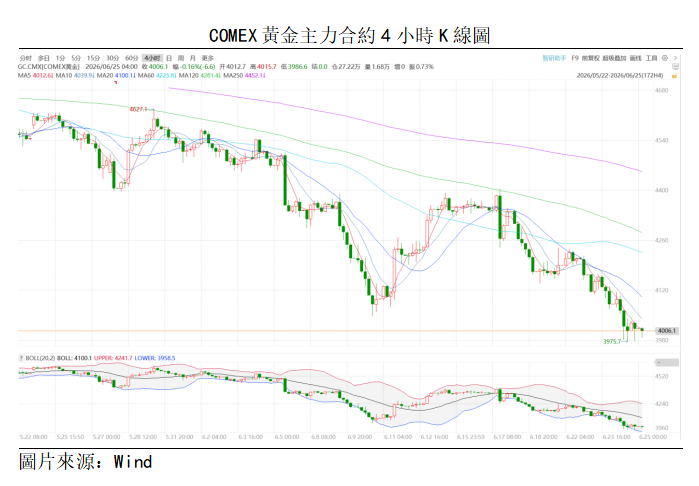699x486 pixels.
Task: Click the 开 4012.7 open value
Action: (232, 66)
